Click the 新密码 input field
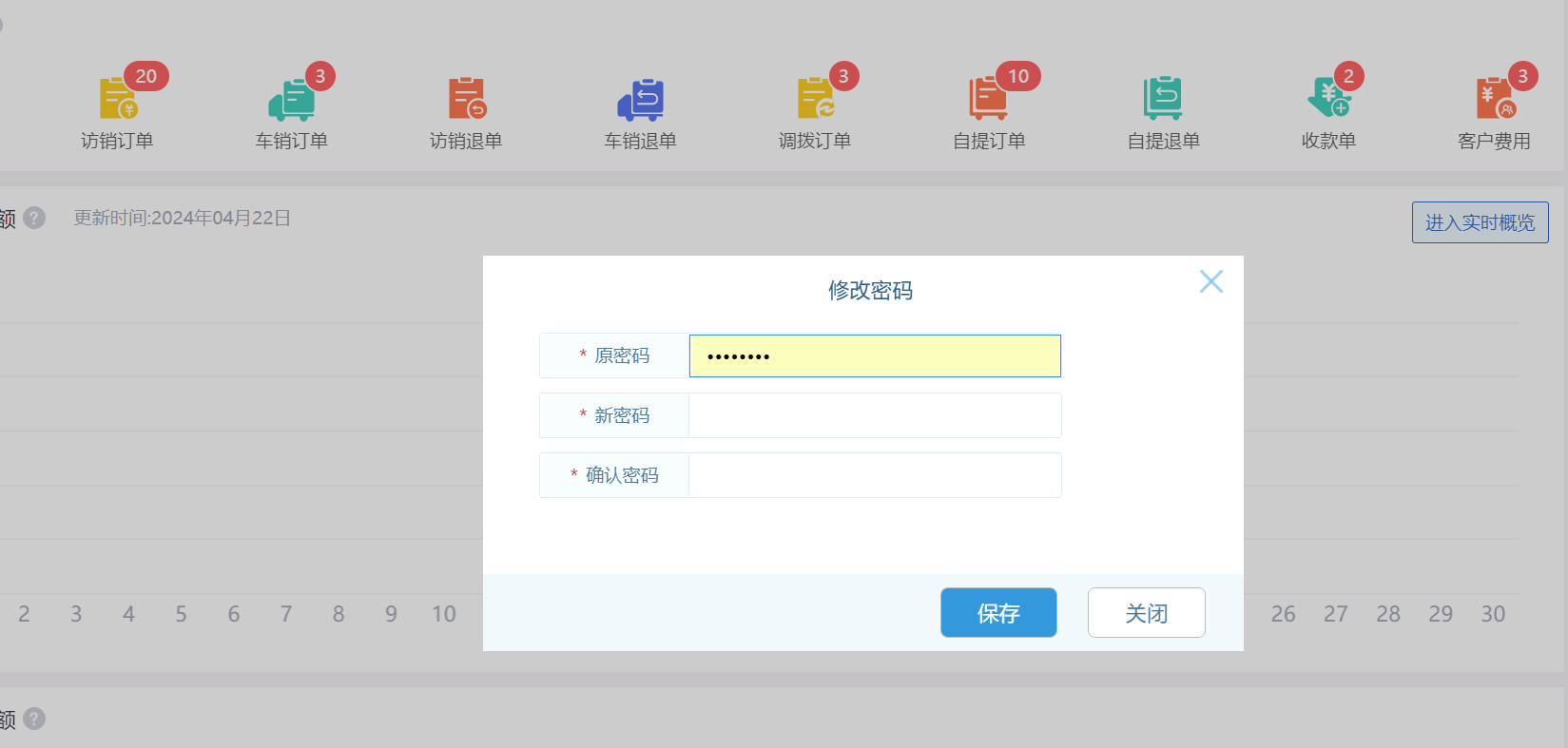1568x748 pixels. tap(874, 415)
